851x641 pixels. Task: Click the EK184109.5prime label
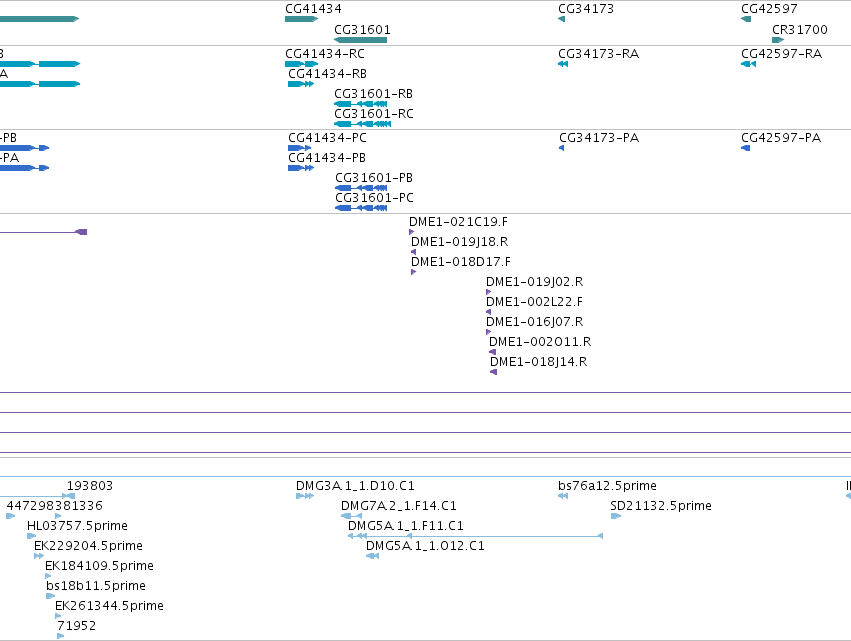point(99,567)
